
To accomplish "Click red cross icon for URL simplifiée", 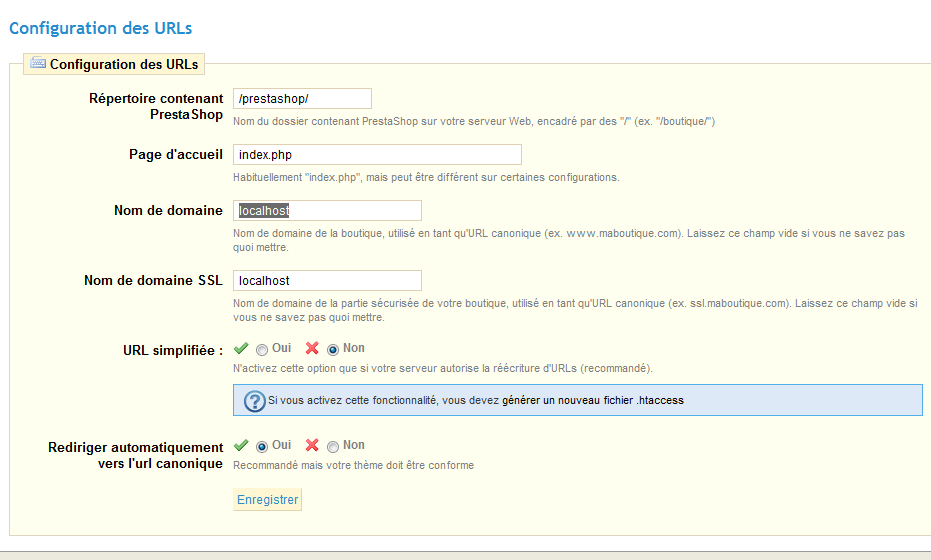I will [x=312, y=348].
